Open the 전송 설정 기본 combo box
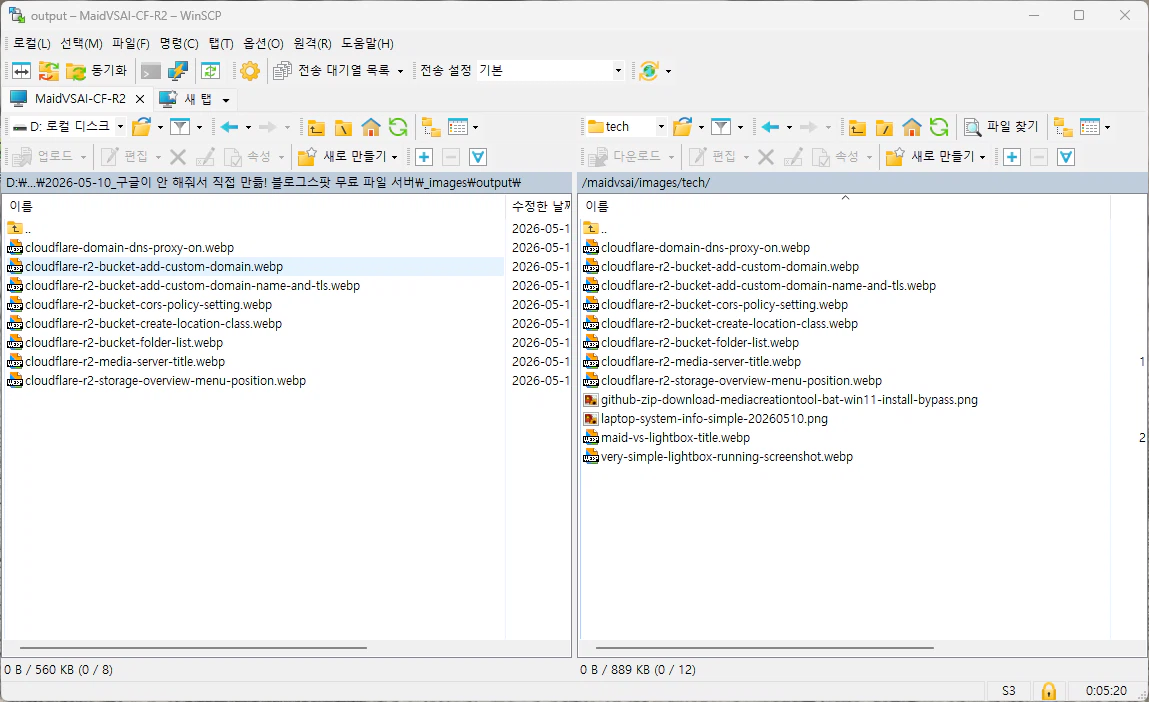The height and width of the screenshot is (702, 1149). [x=550, y=70]
